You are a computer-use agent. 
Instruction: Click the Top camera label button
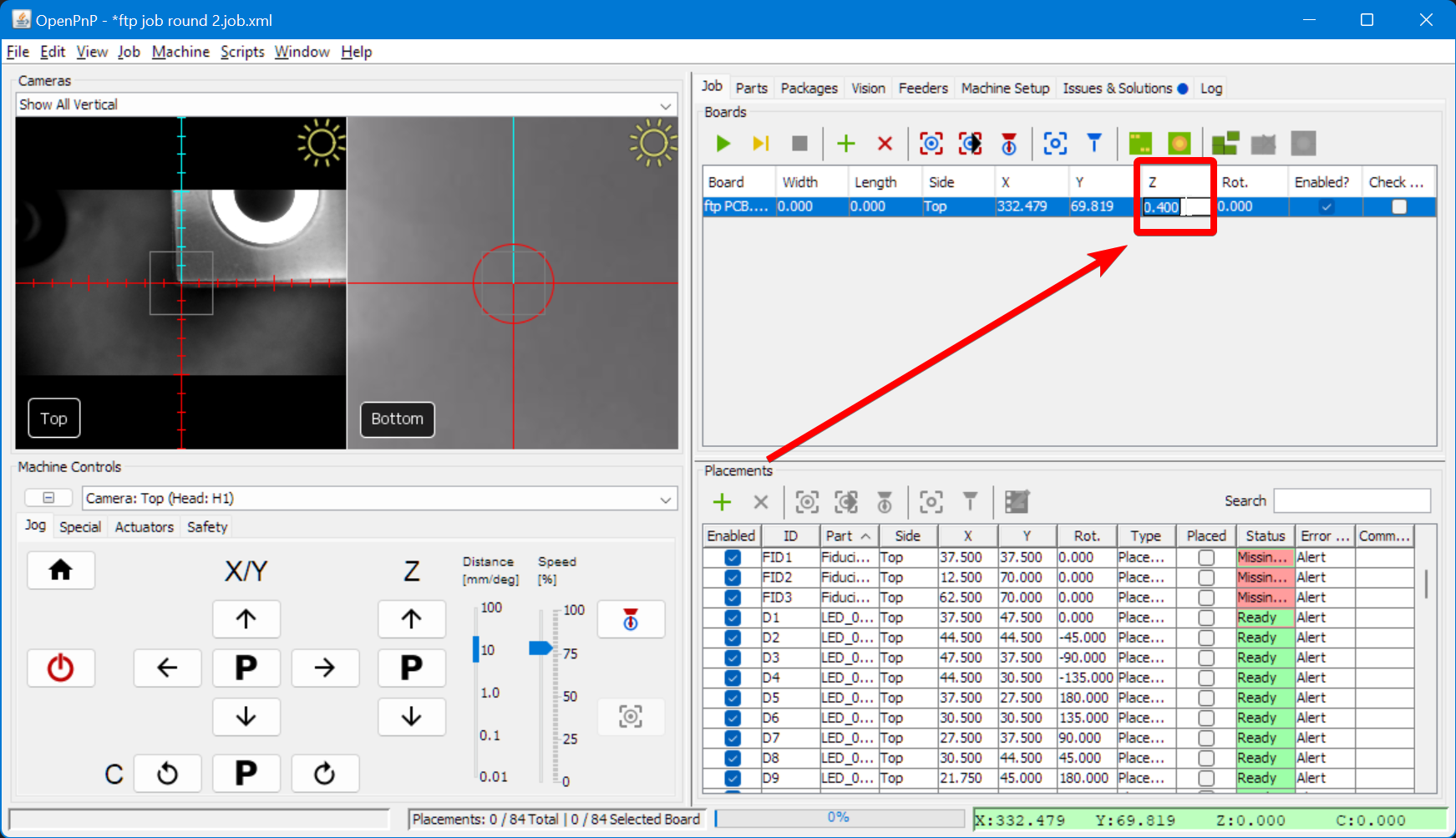54,419
